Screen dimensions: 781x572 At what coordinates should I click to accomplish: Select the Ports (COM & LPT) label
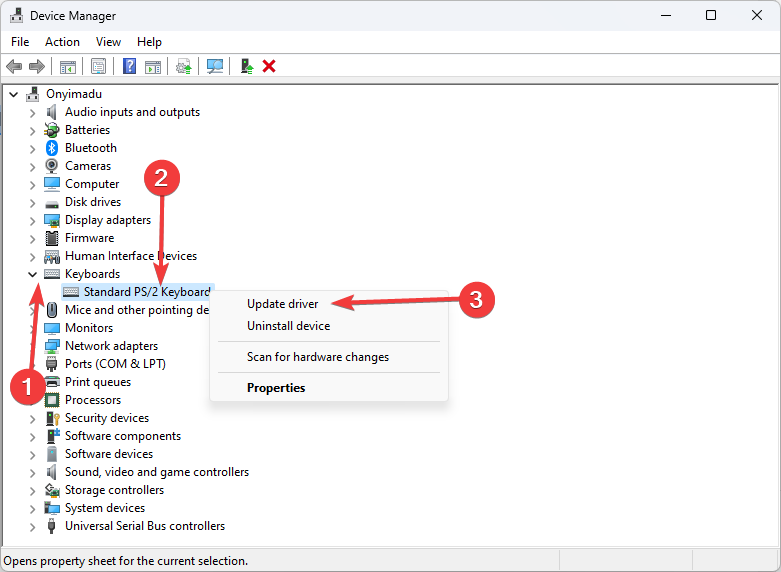coord(115,364)
